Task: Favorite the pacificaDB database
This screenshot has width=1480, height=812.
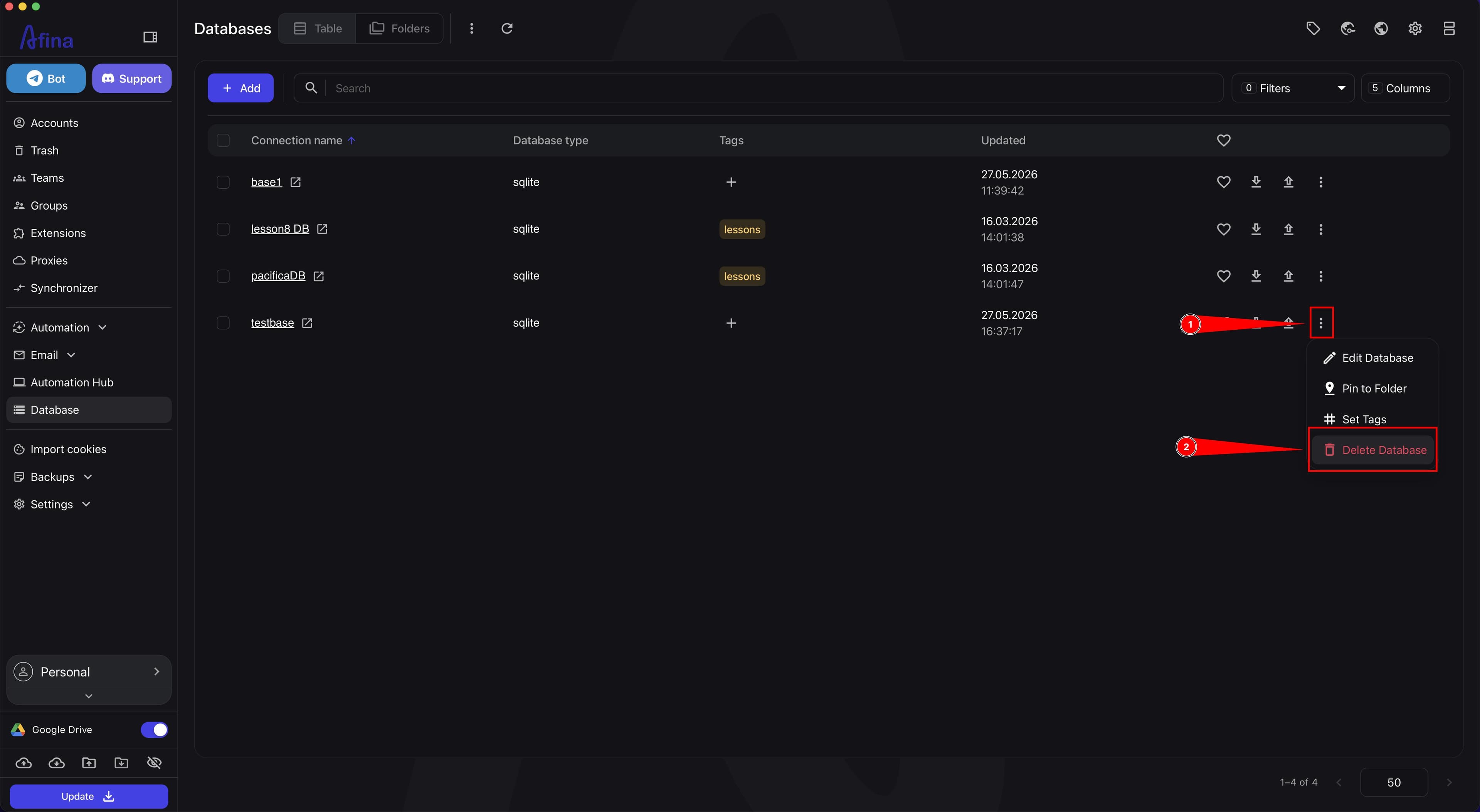Action: coord(1224,276)
